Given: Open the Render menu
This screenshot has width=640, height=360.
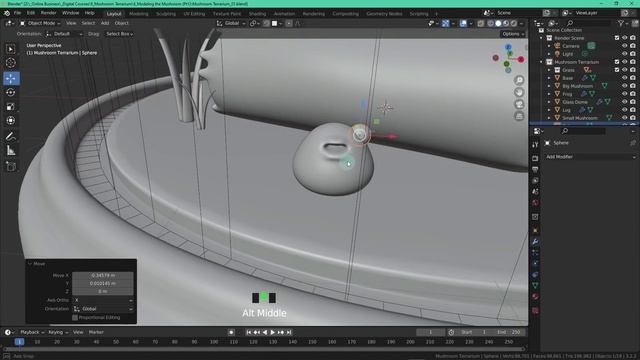Looking at the screenshot, I should click(x=49, y=13).
